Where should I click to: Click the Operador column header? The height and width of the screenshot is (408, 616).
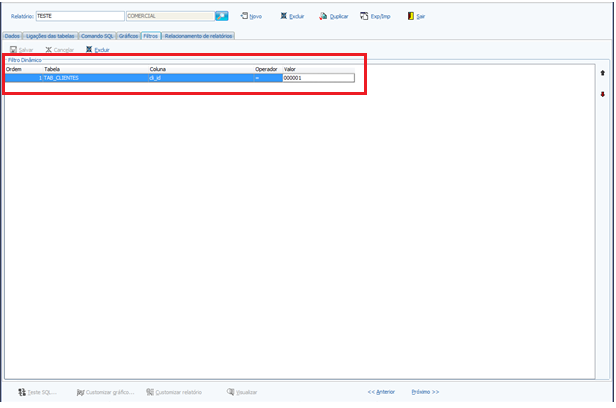(x=268, y=69)
